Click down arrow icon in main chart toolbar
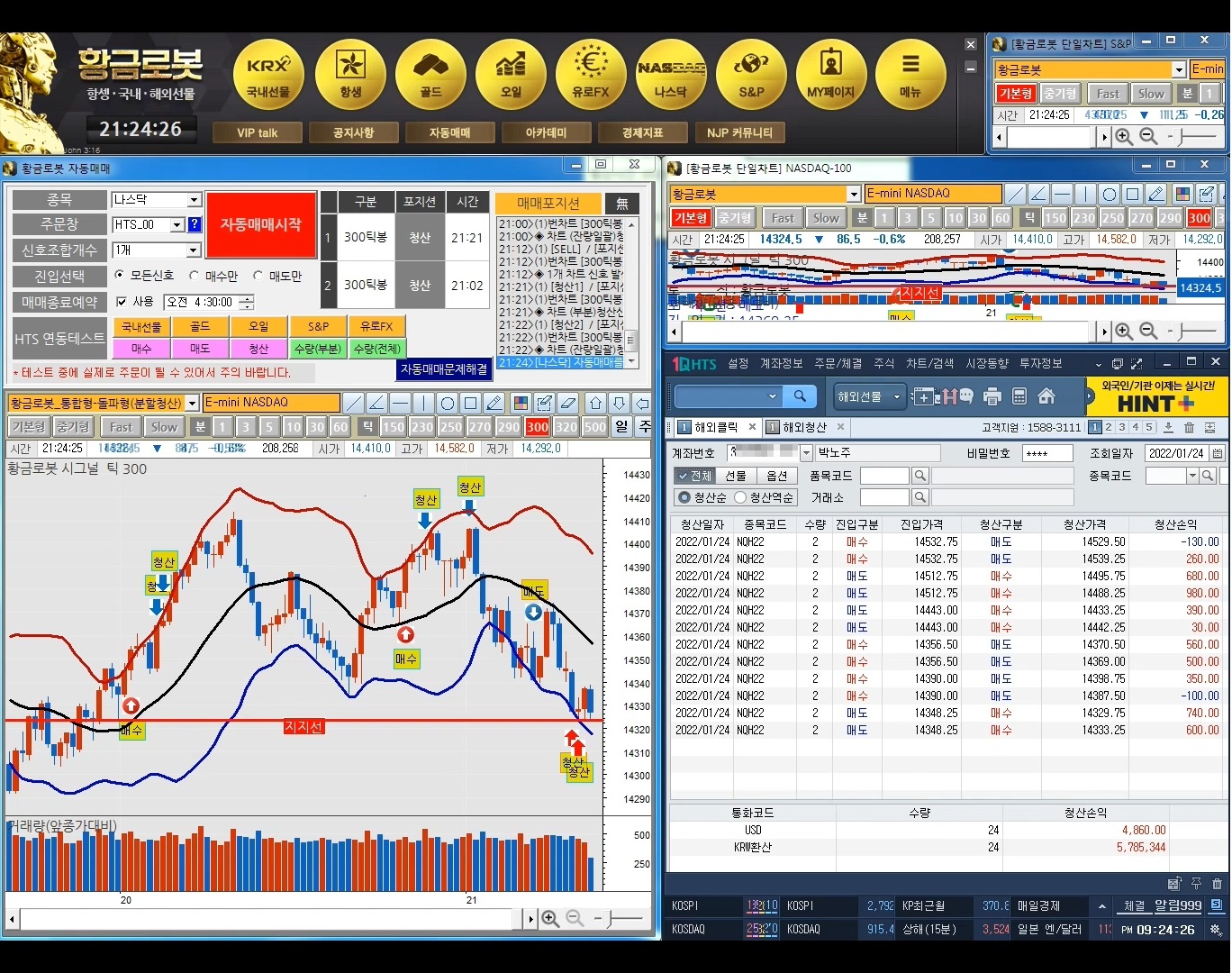1232x973 pixels. click(x=619, y=403)
